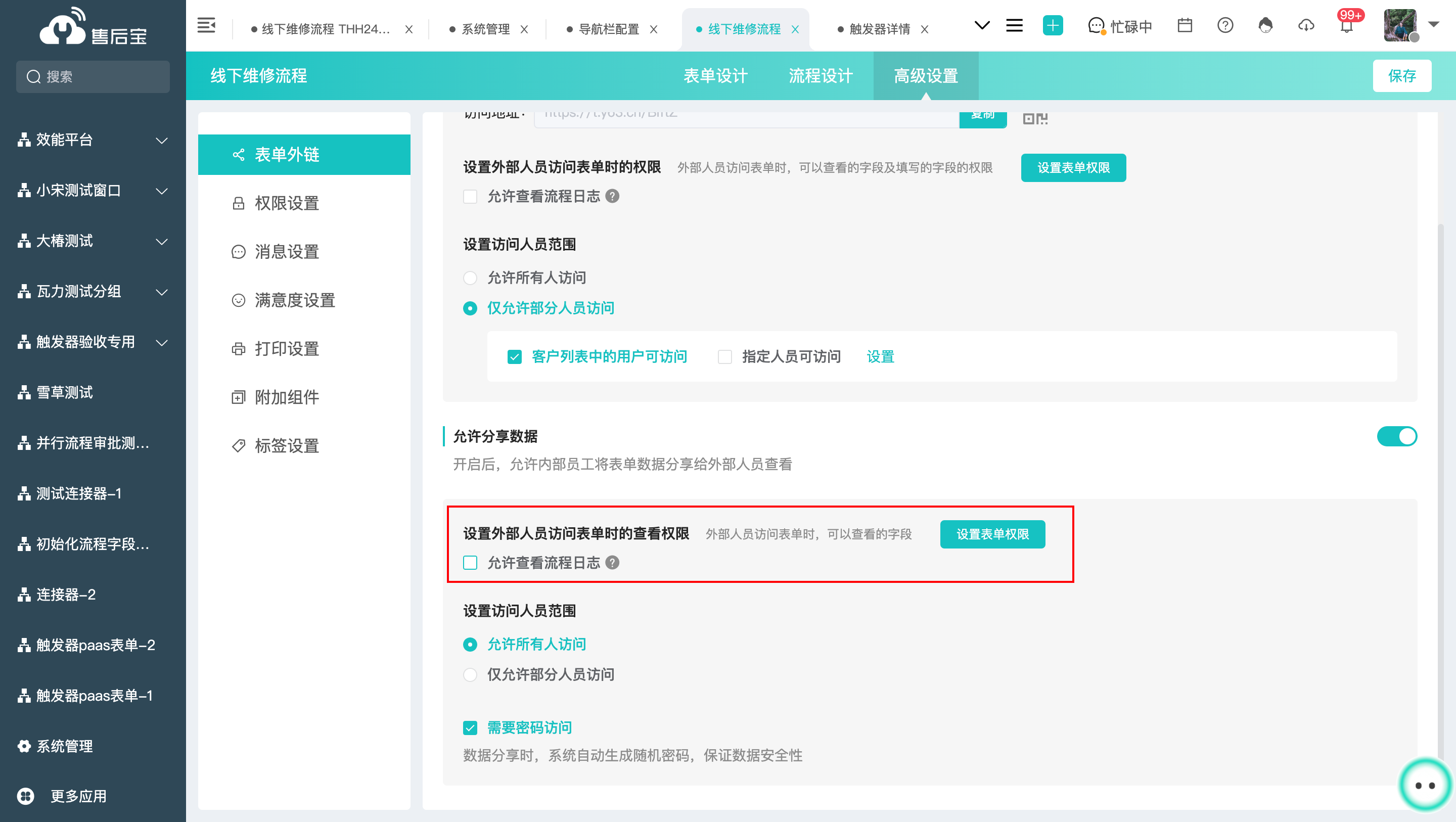Uncheck 客户列表中的用户可访问 checkbox
Screen dimensions: 1456x822
click(514, 357)
